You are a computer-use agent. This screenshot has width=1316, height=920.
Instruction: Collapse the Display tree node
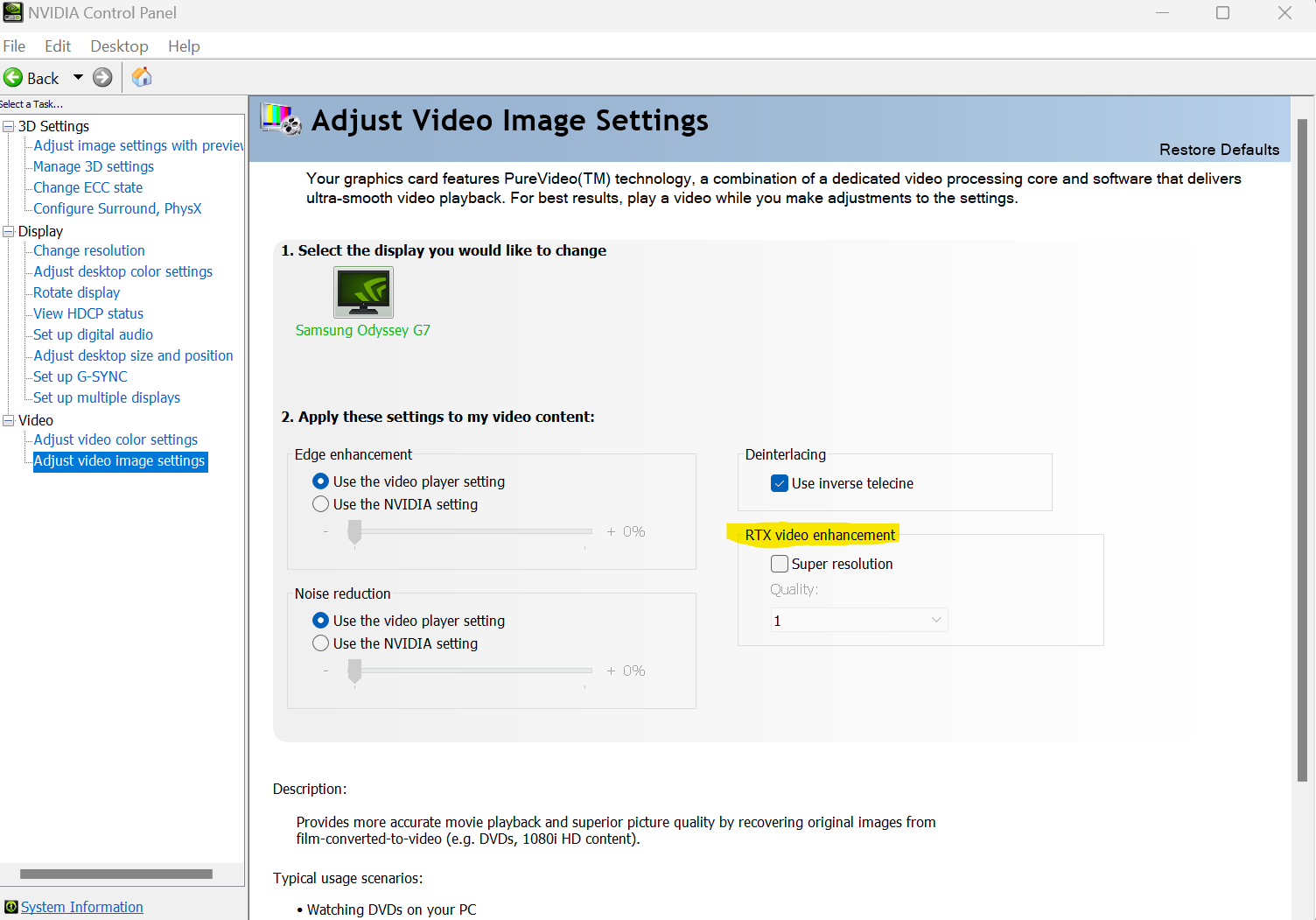point(9,231)
